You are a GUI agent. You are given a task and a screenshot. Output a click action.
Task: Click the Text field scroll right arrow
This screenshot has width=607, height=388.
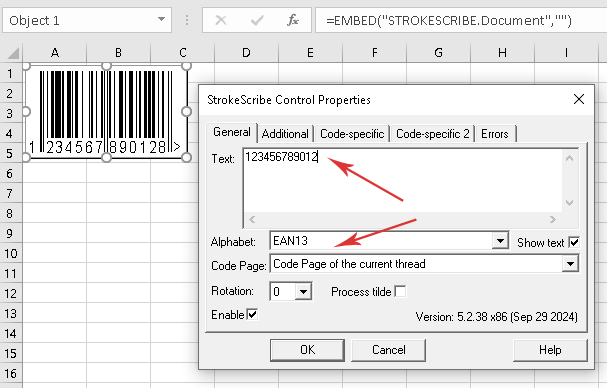tap(553, 220)
